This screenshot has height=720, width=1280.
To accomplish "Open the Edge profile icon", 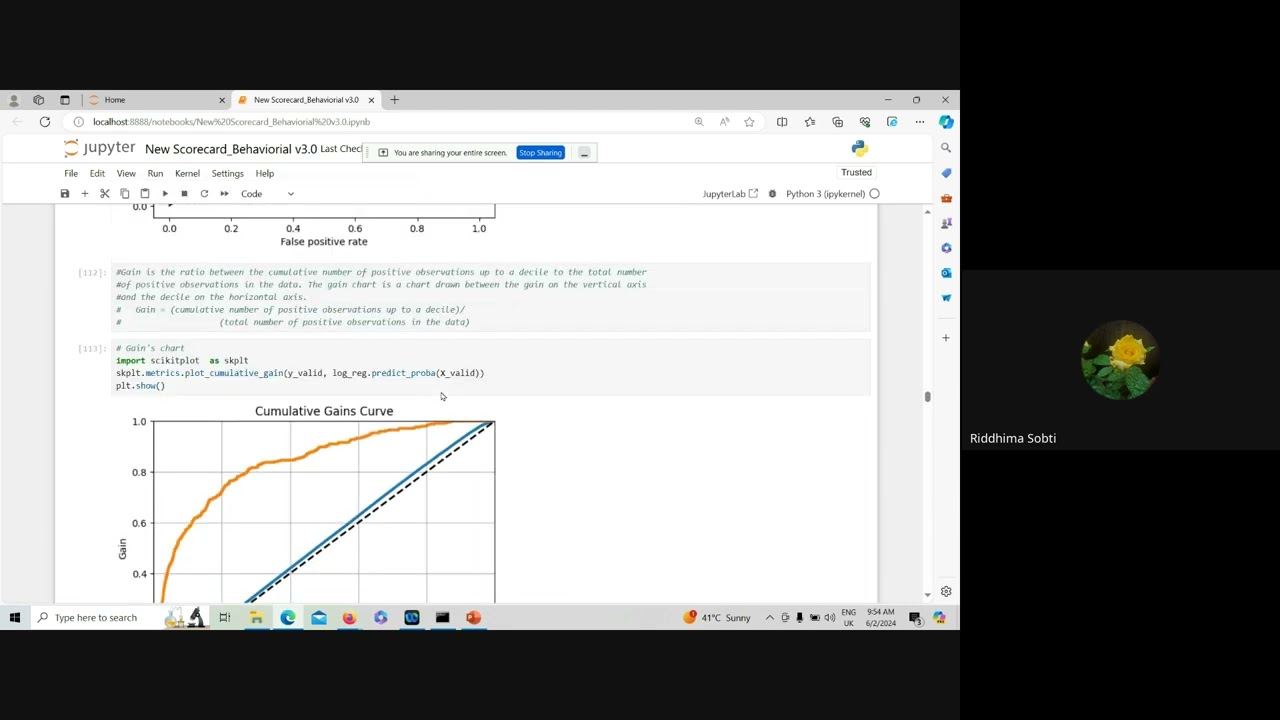I will (x=13, y=100).
